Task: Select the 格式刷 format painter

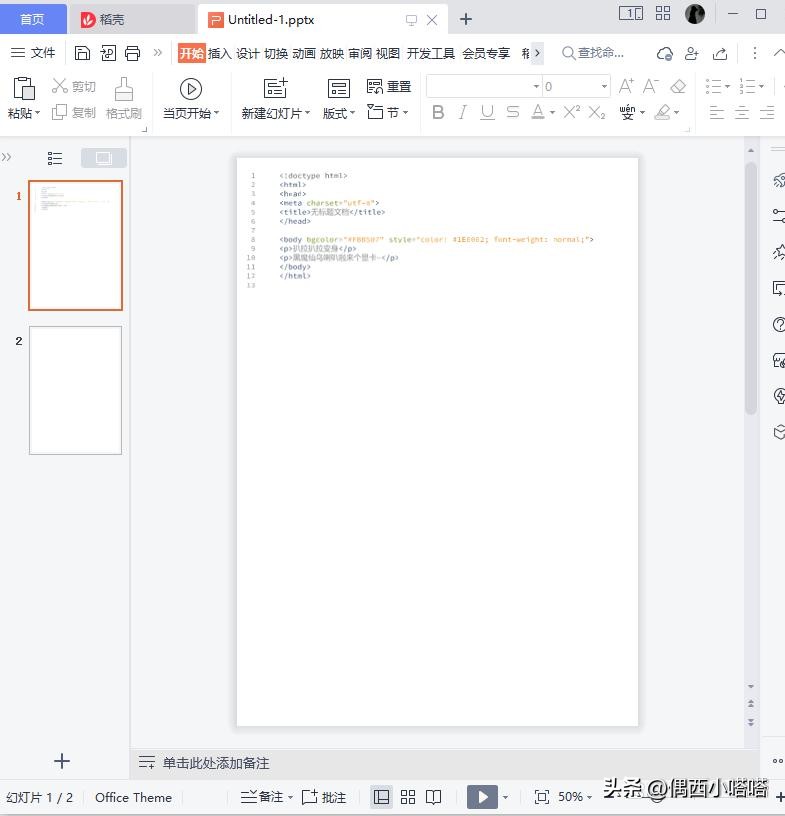Action: (x=124, y=98)
